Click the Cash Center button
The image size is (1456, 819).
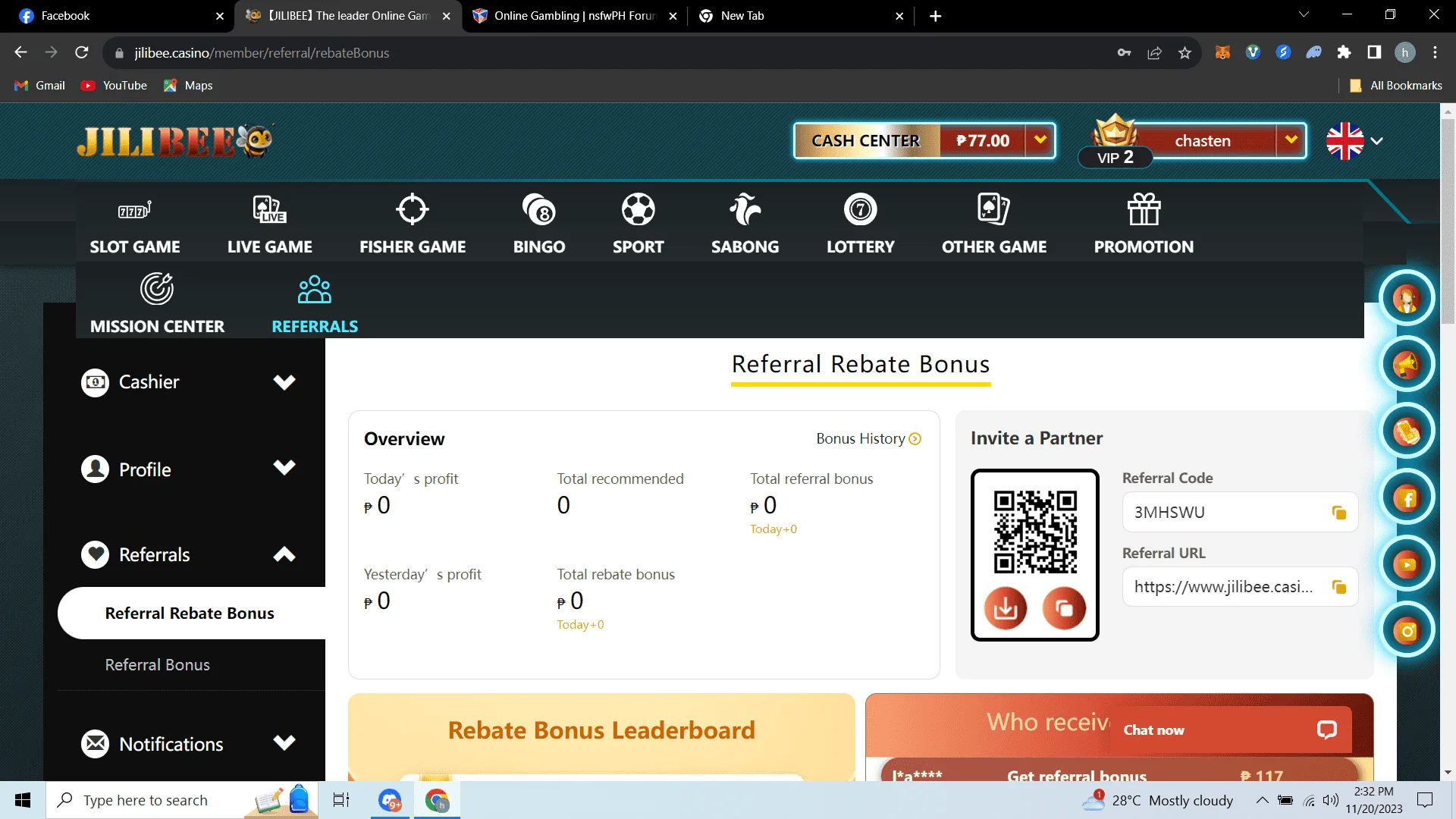click(x=867, y=140)
